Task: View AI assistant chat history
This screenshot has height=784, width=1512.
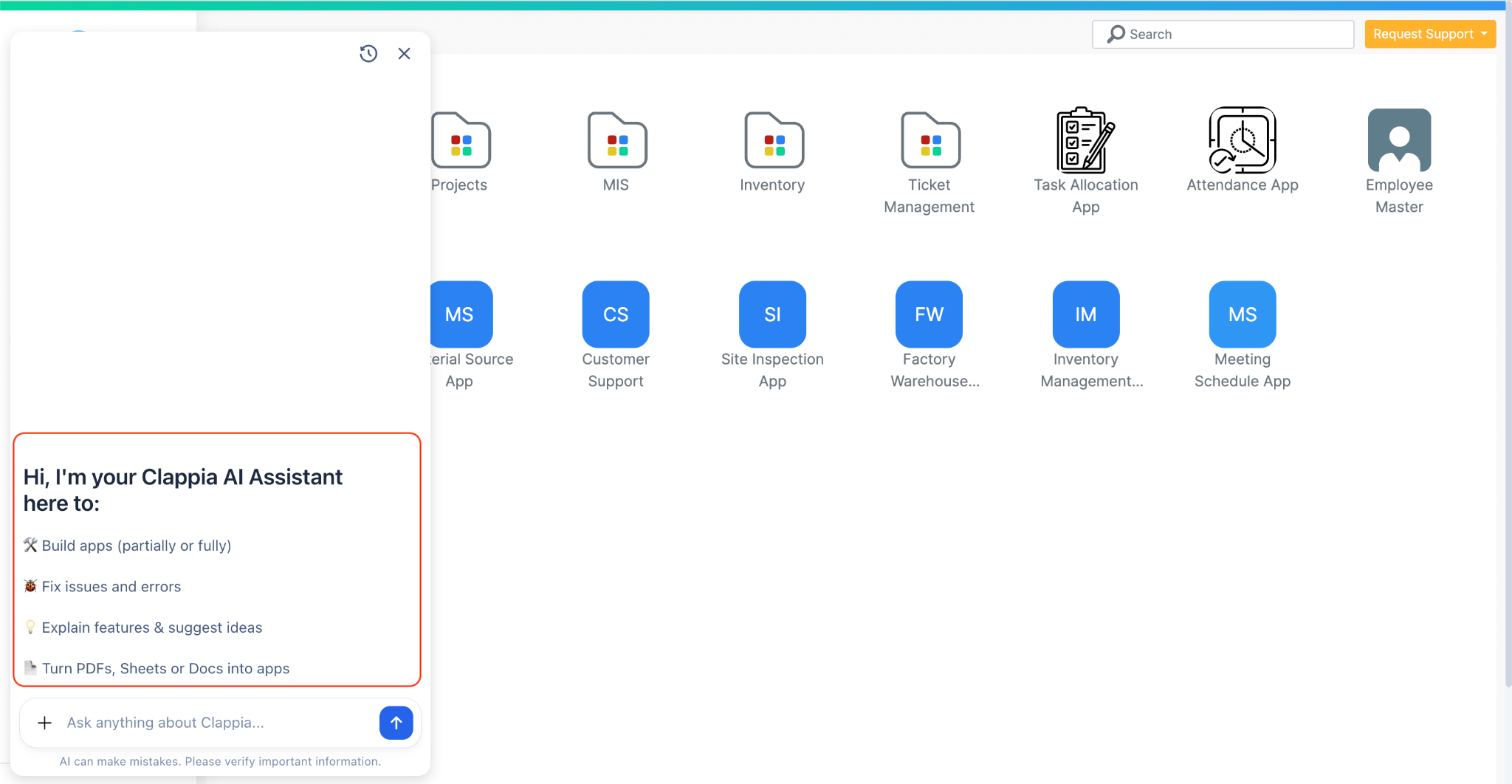Action: 368,53
